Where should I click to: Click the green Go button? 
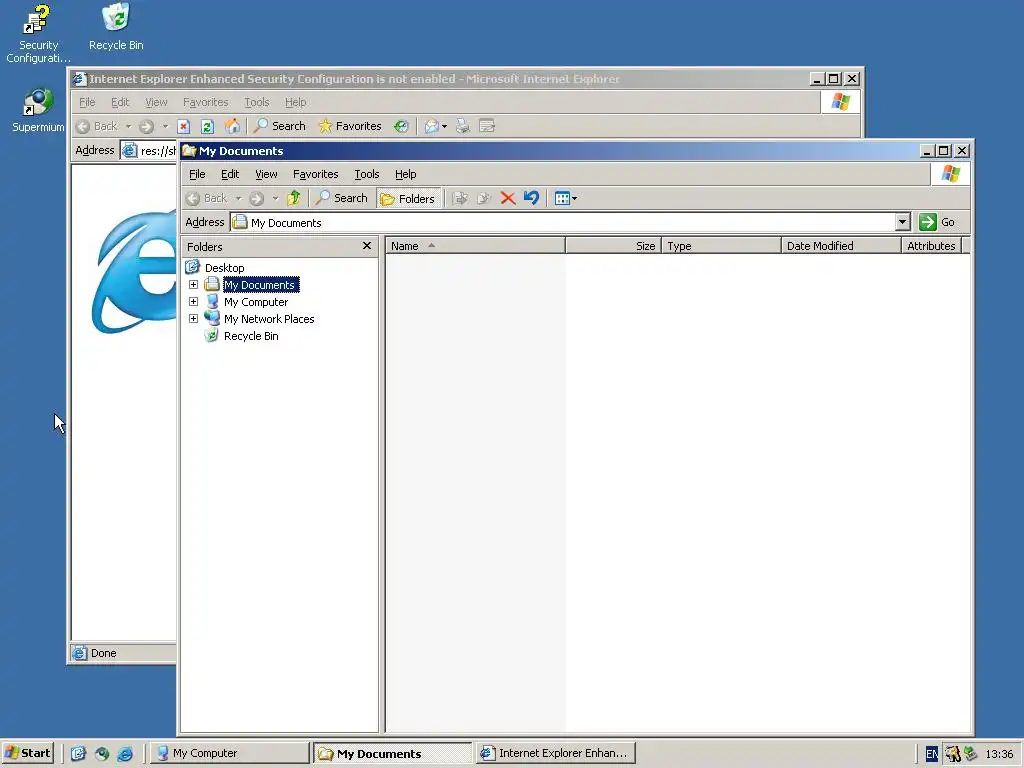[937, 222]
